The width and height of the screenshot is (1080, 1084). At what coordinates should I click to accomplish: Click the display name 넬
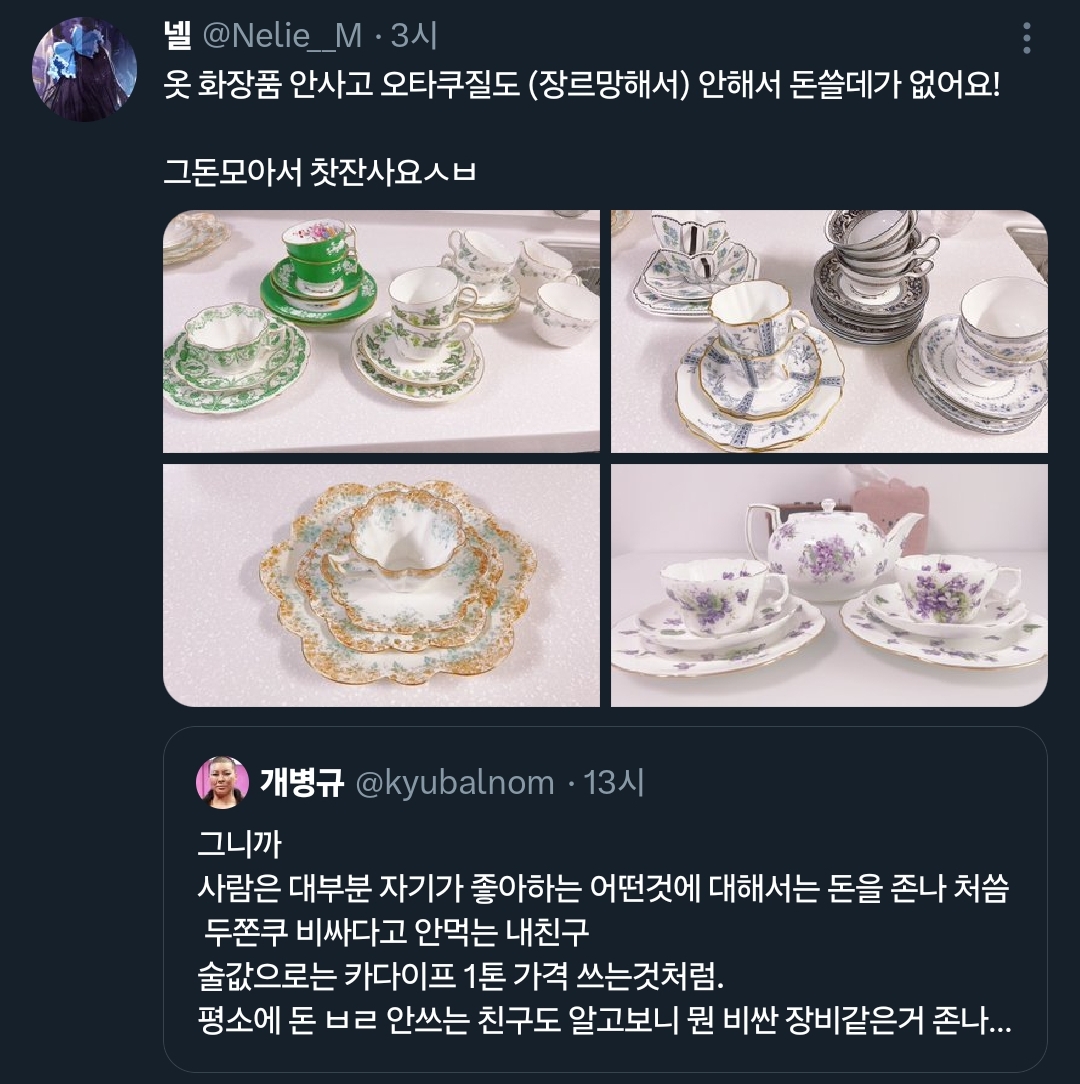[177, 35]
